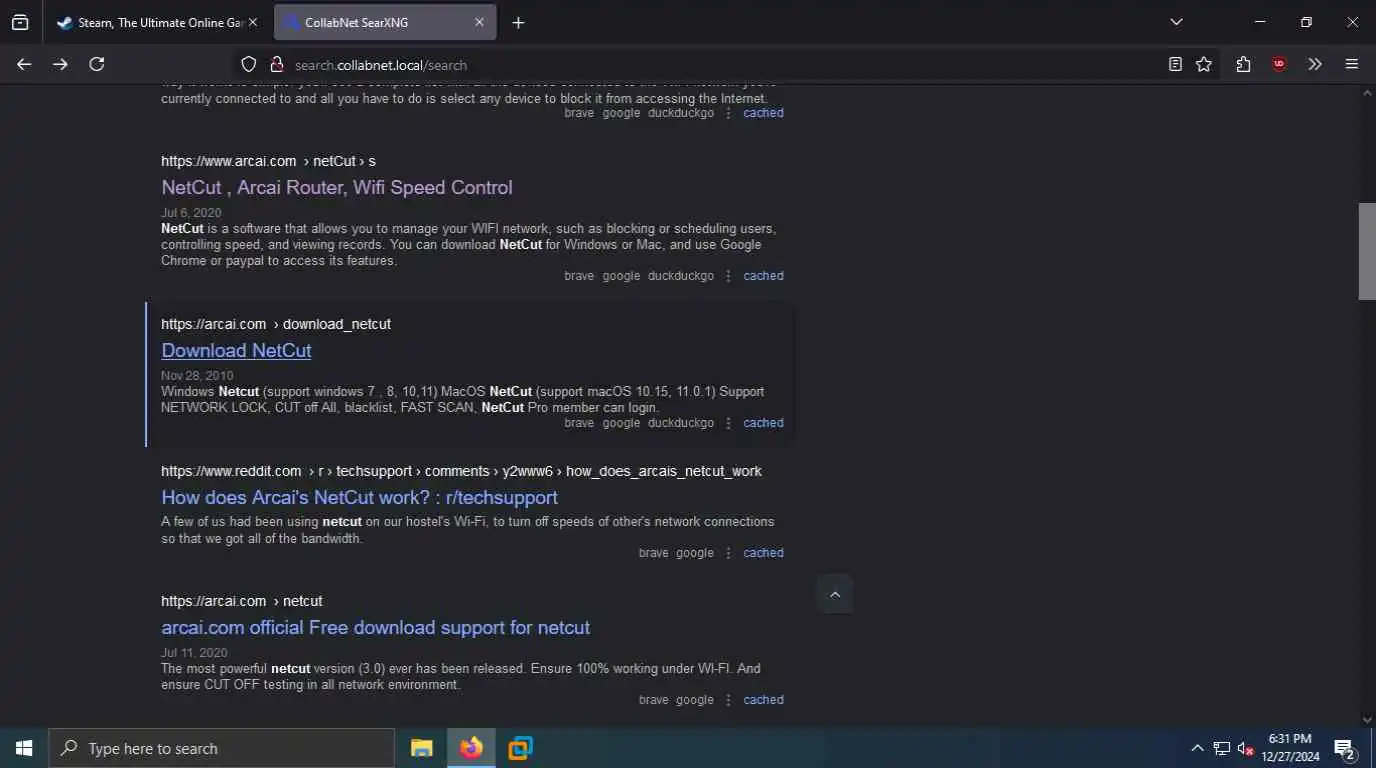This screenshot has height=768, width=1376.
Task: Click the page vertical scrollbar thumb
Action: 1367,251
